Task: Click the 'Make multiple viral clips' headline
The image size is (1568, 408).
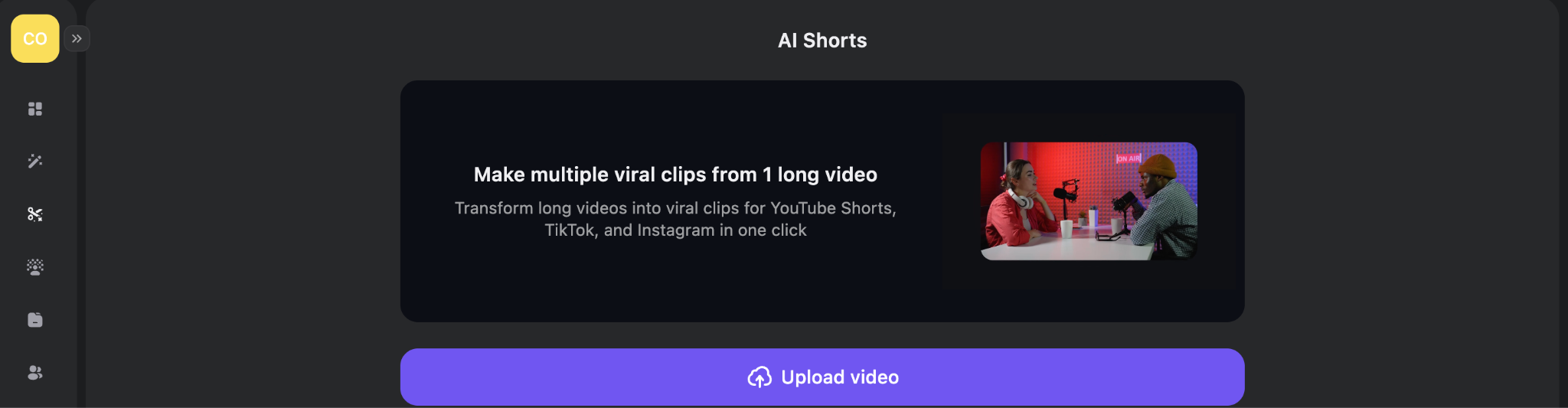Action: point(675,175)
